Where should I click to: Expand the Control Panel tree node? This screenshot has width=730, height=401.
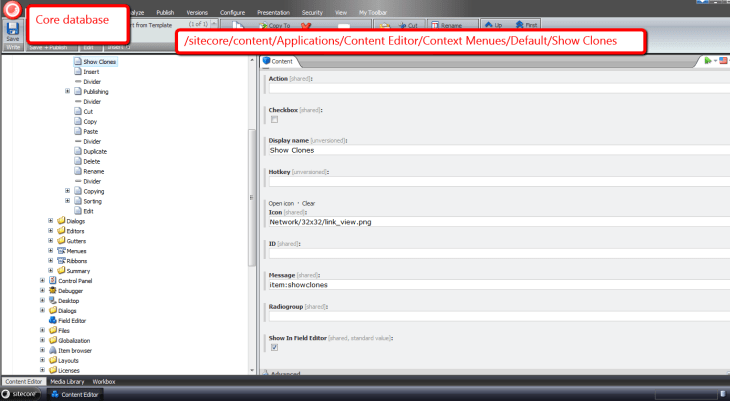[42, 280]
